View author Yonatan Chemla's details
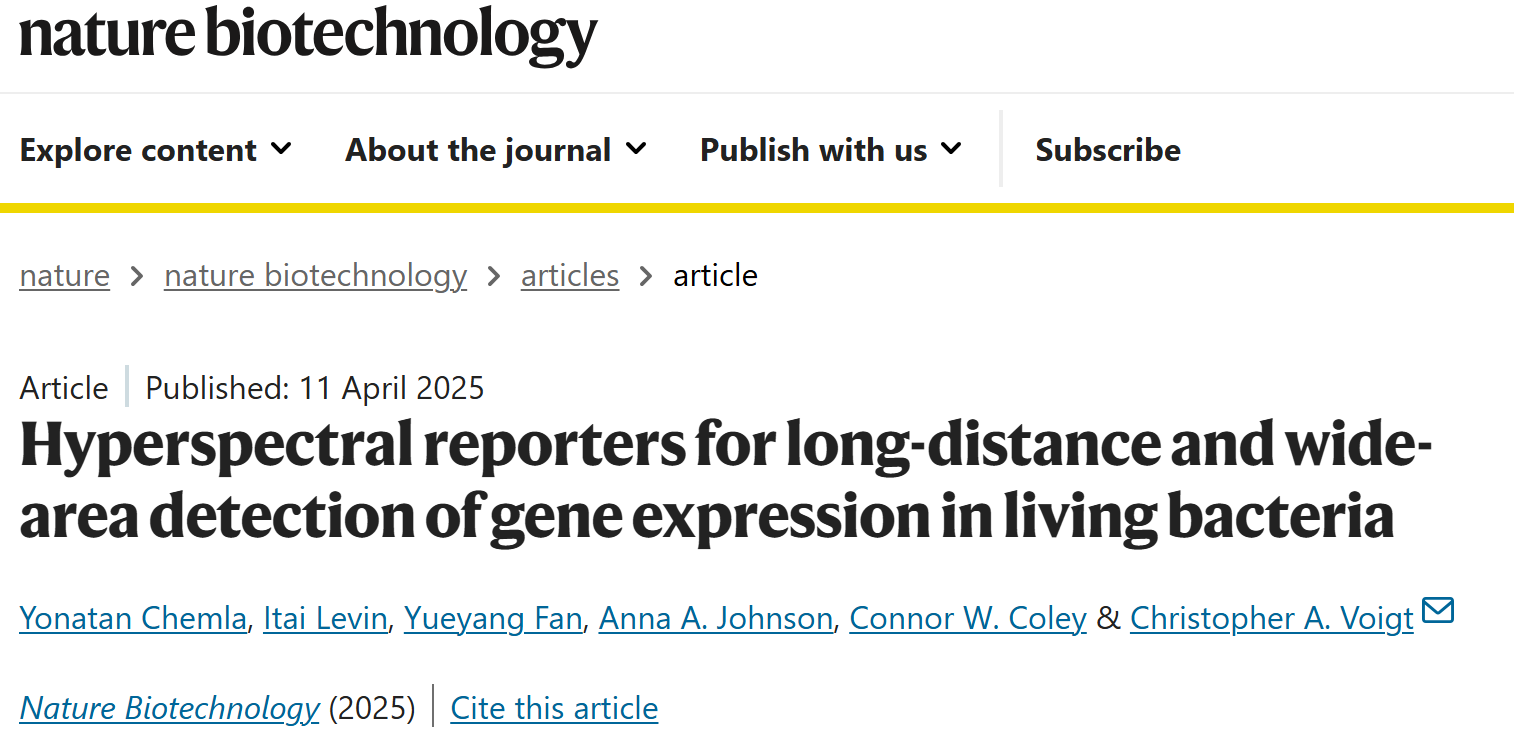1514x738 pixels. pos(133,619)
